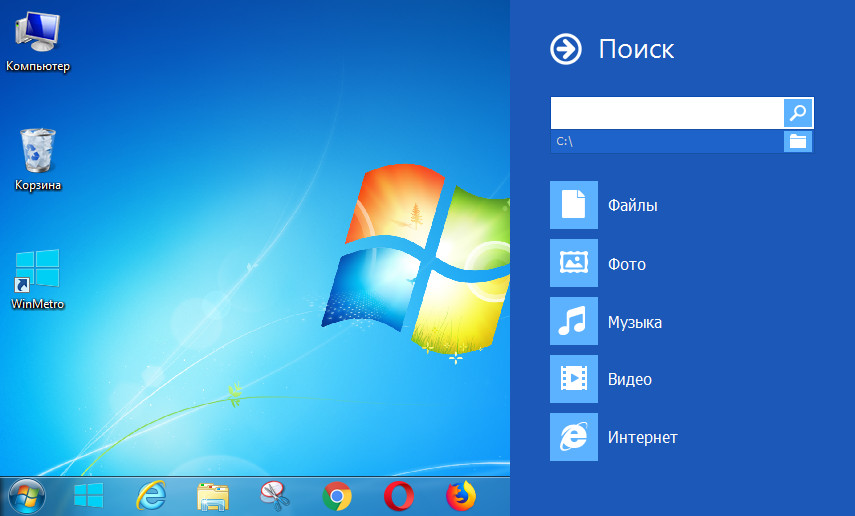Launch Google Chrome from the taskbar
Image resolution: width=855 pixels, height=516 pixels.
coord(337,495)
